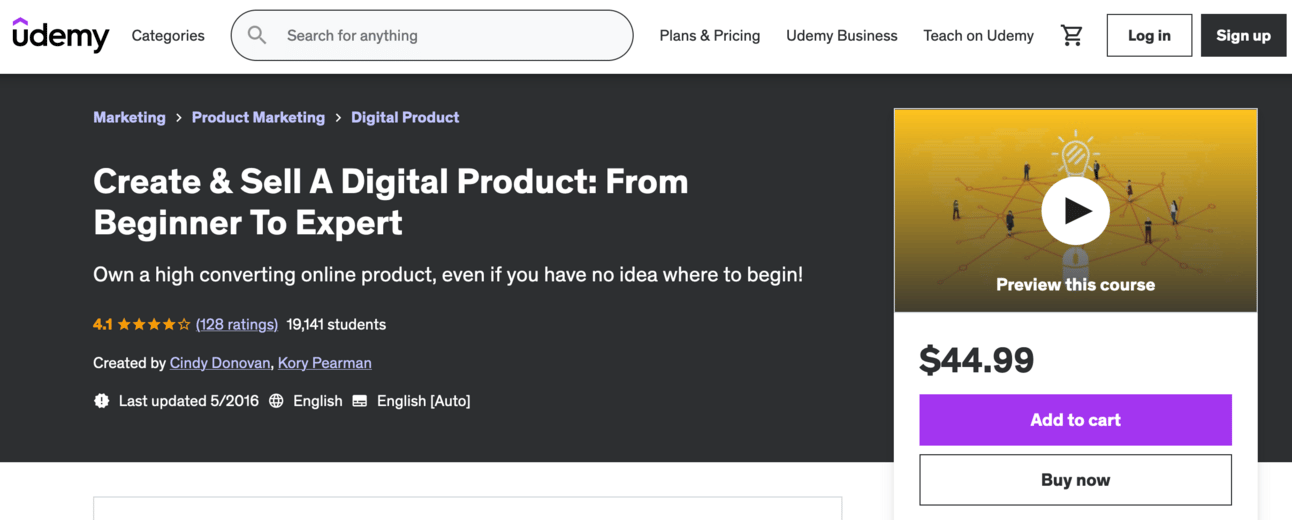Screen dimensions: 1292x520
Task: Click the Sign up button
Action: click(x=1243, y=36)
